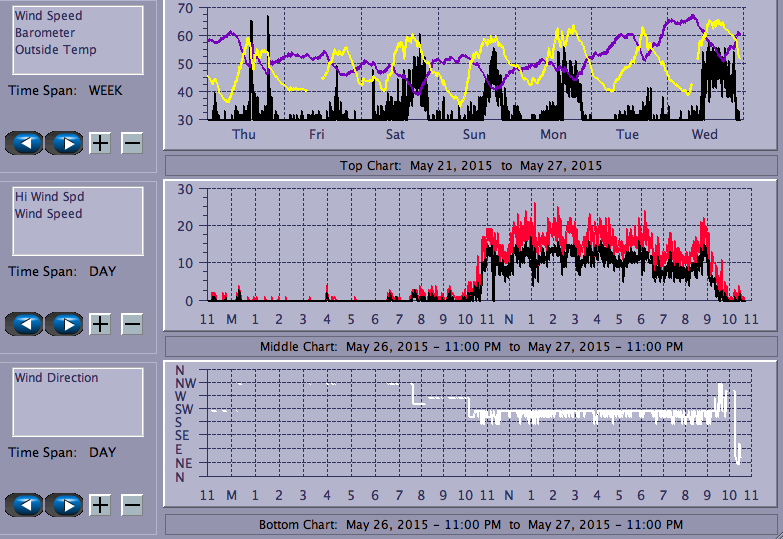
Task: Advance the middle chart forward one day
Action: click(x=64, y=323)
